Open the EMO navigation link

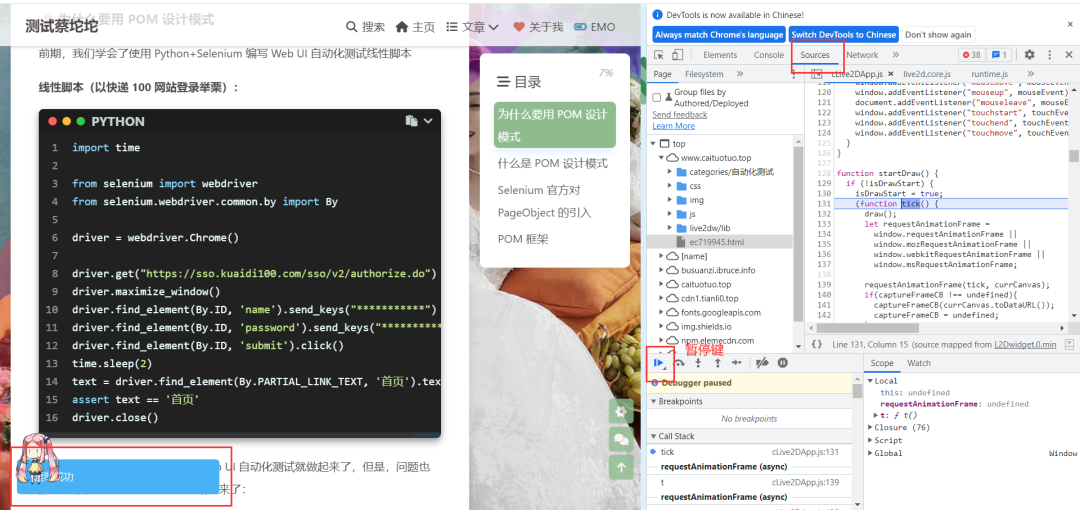tap(594, 27)
